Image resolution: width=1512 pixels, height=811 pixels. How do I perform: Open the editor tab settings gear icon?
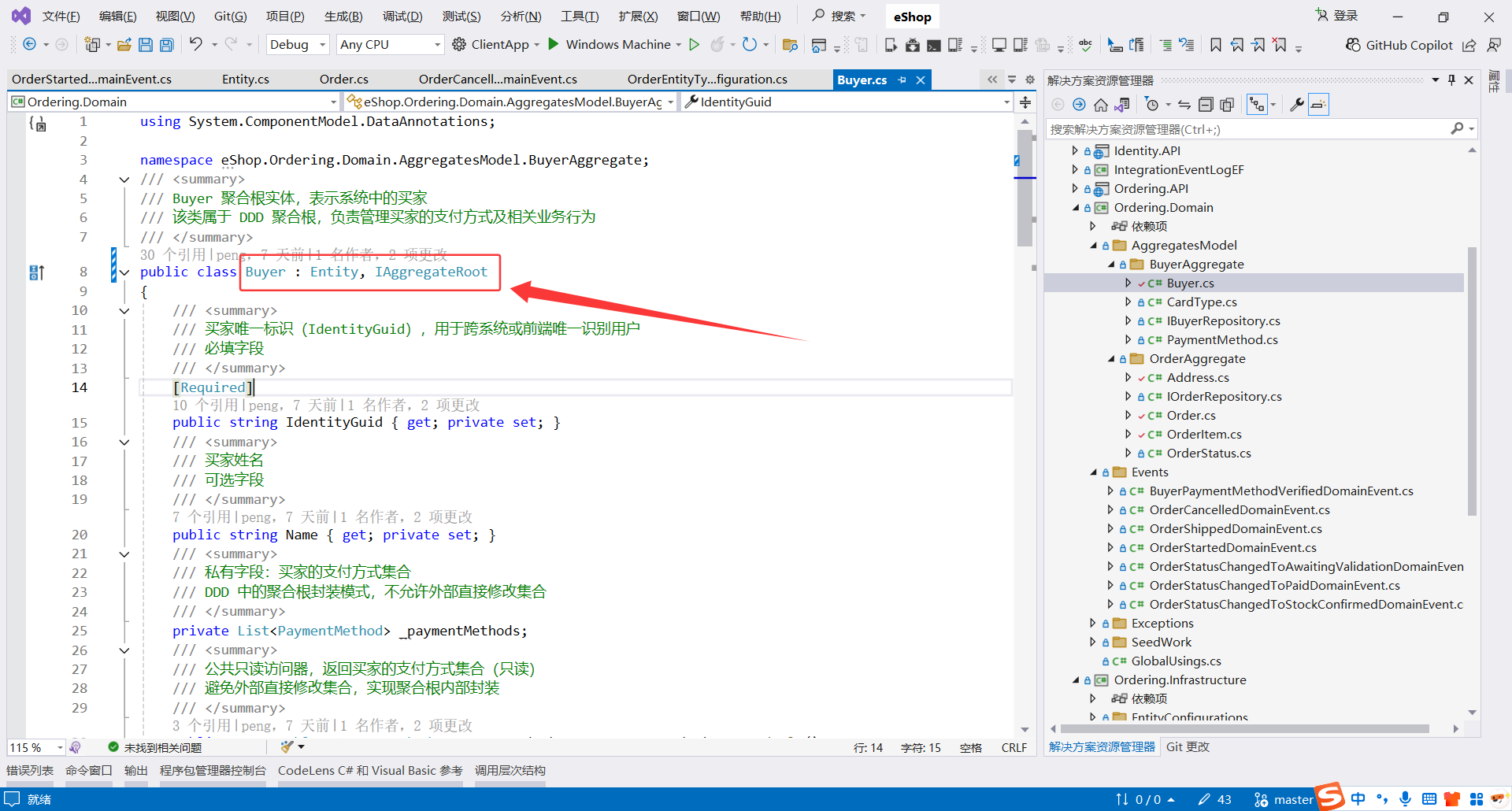point(1029,80)
